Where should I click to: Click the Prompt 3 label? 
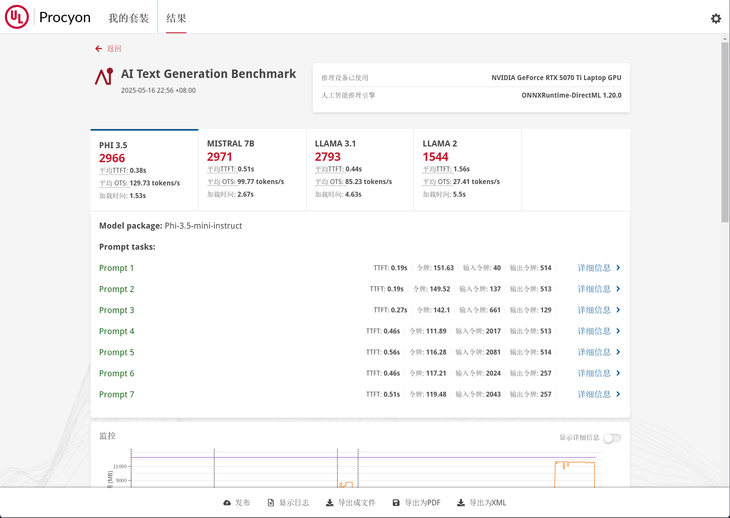point(116,310)
